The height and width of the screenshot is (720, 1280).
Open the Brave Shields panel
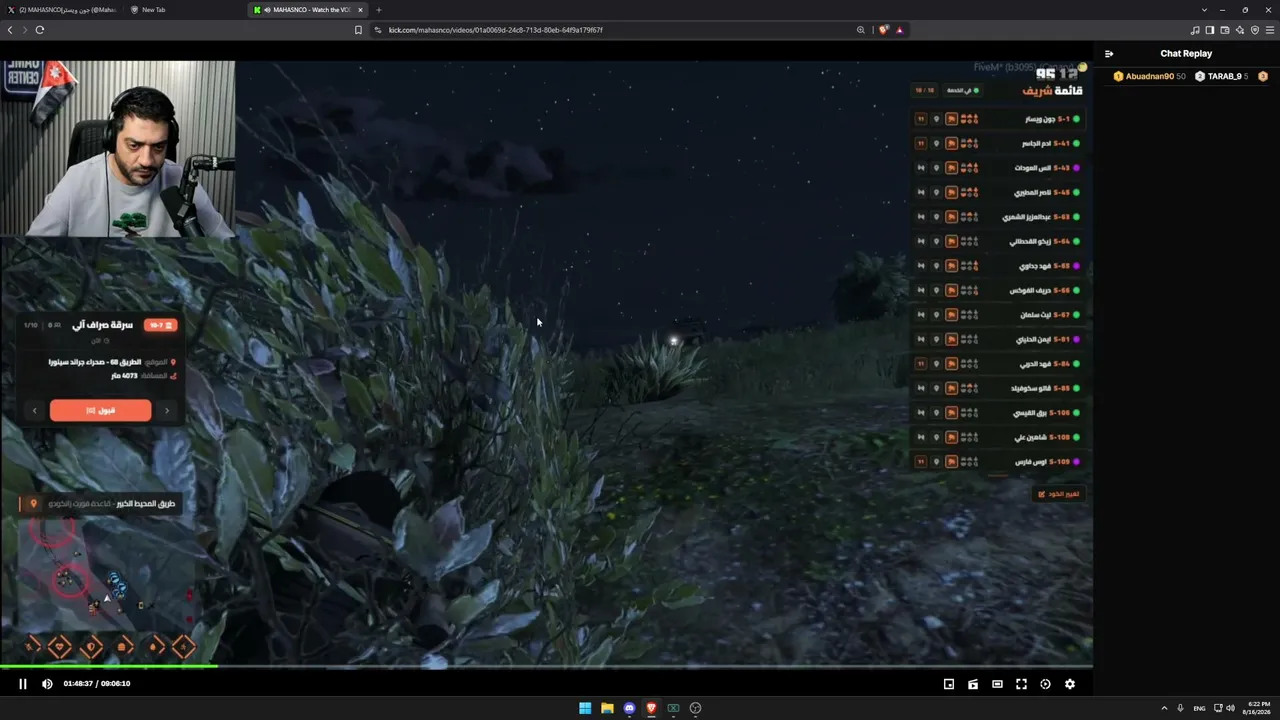pyautogui.click(x=883, y=30)
